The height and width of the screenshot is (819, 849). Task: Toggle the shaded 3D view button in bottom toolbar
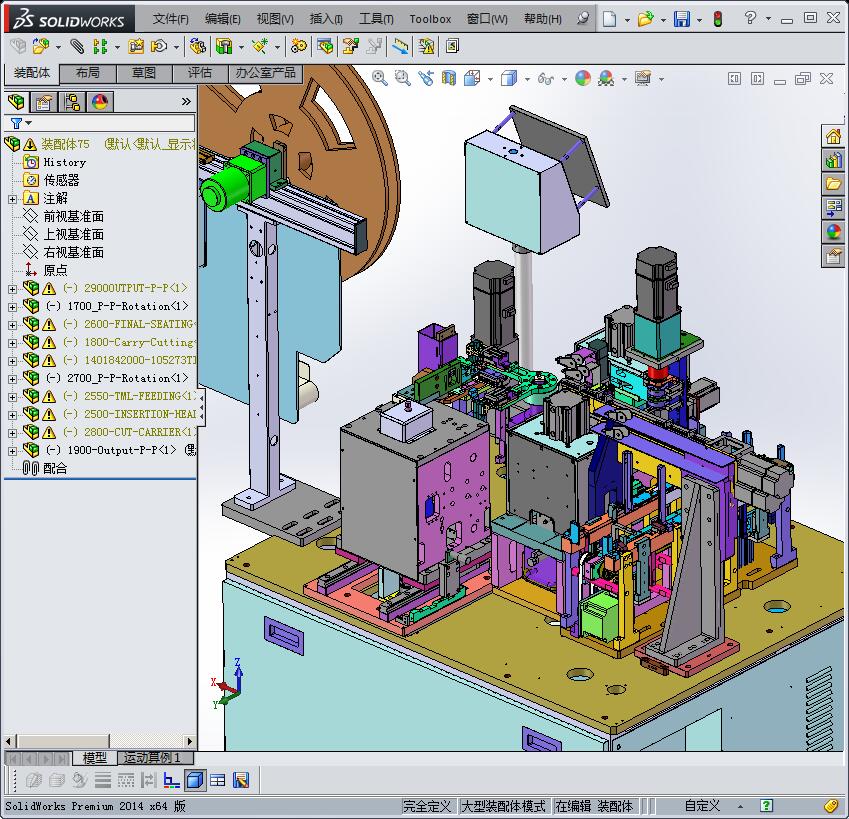pyautogui.click(x=195, y=780)
